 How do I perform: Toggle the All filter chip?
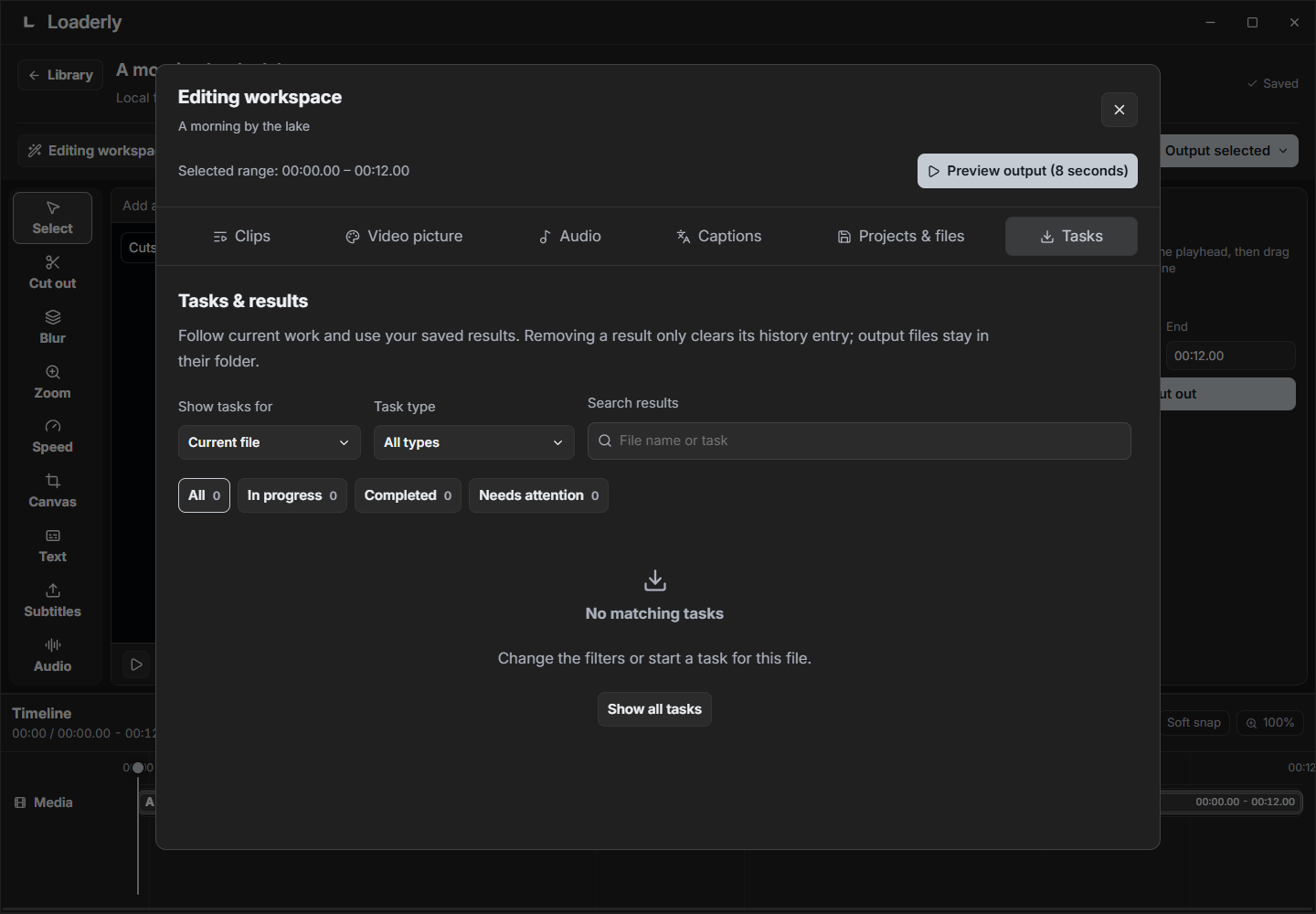click(x=204, y=495)
